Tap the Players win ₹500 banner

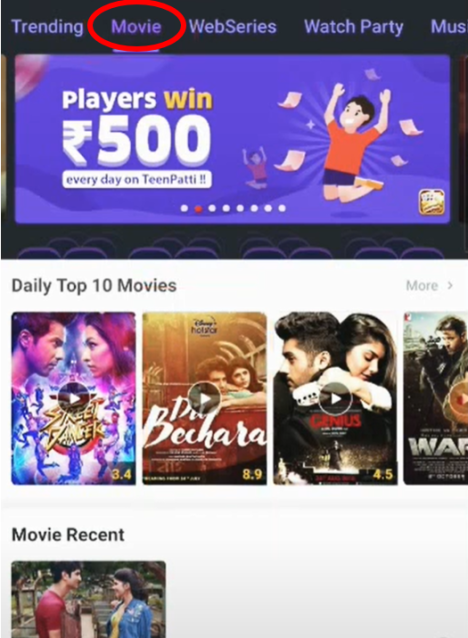(232, 139)
